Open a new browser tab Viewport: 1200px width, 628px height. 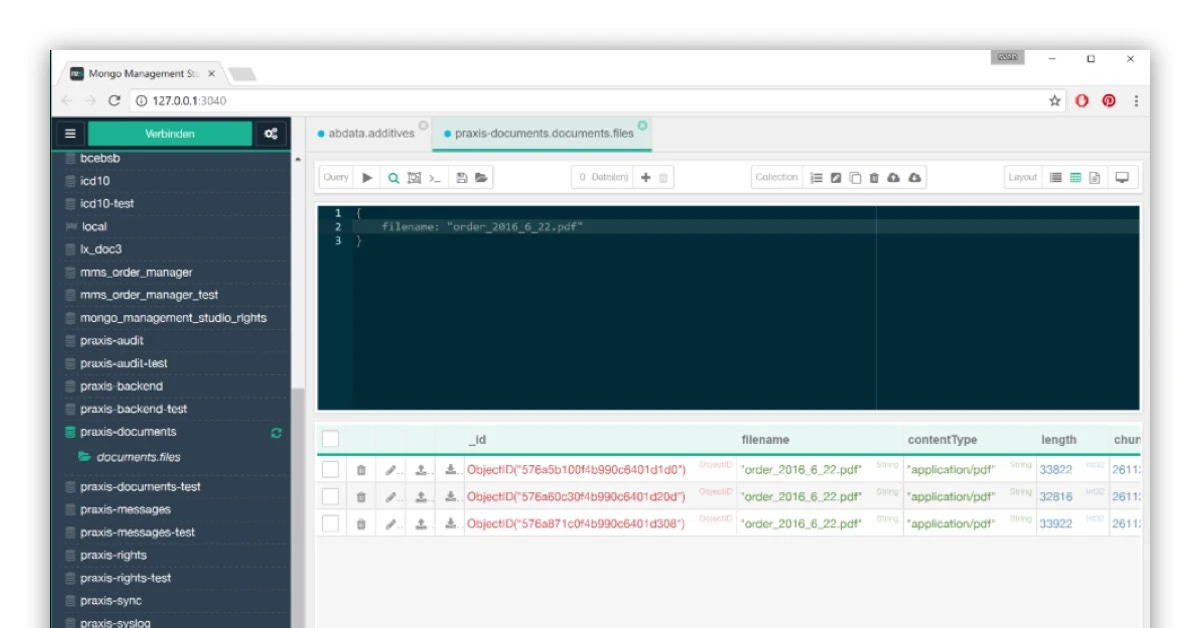pos(242,74)
